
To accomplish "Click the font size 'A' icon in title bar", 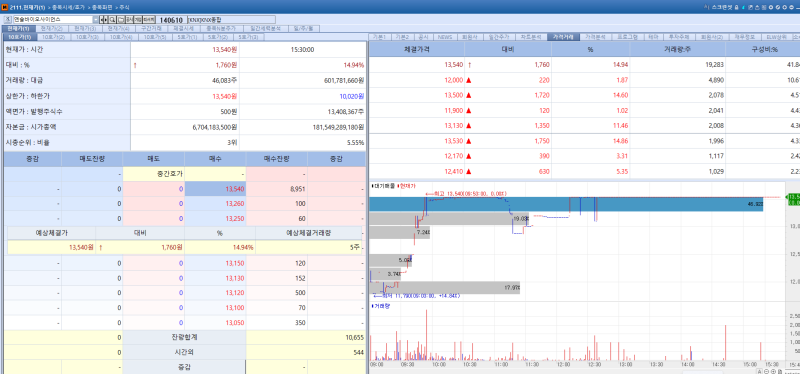I will click(707, 7).
